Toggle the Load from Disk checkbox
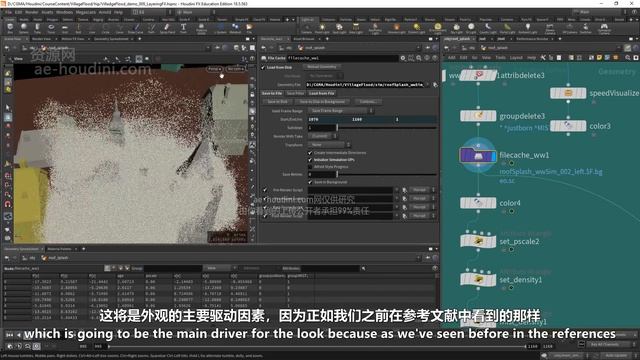Viewport: 640px width, 360px height. pyautogui.click(x=263, y=67)
